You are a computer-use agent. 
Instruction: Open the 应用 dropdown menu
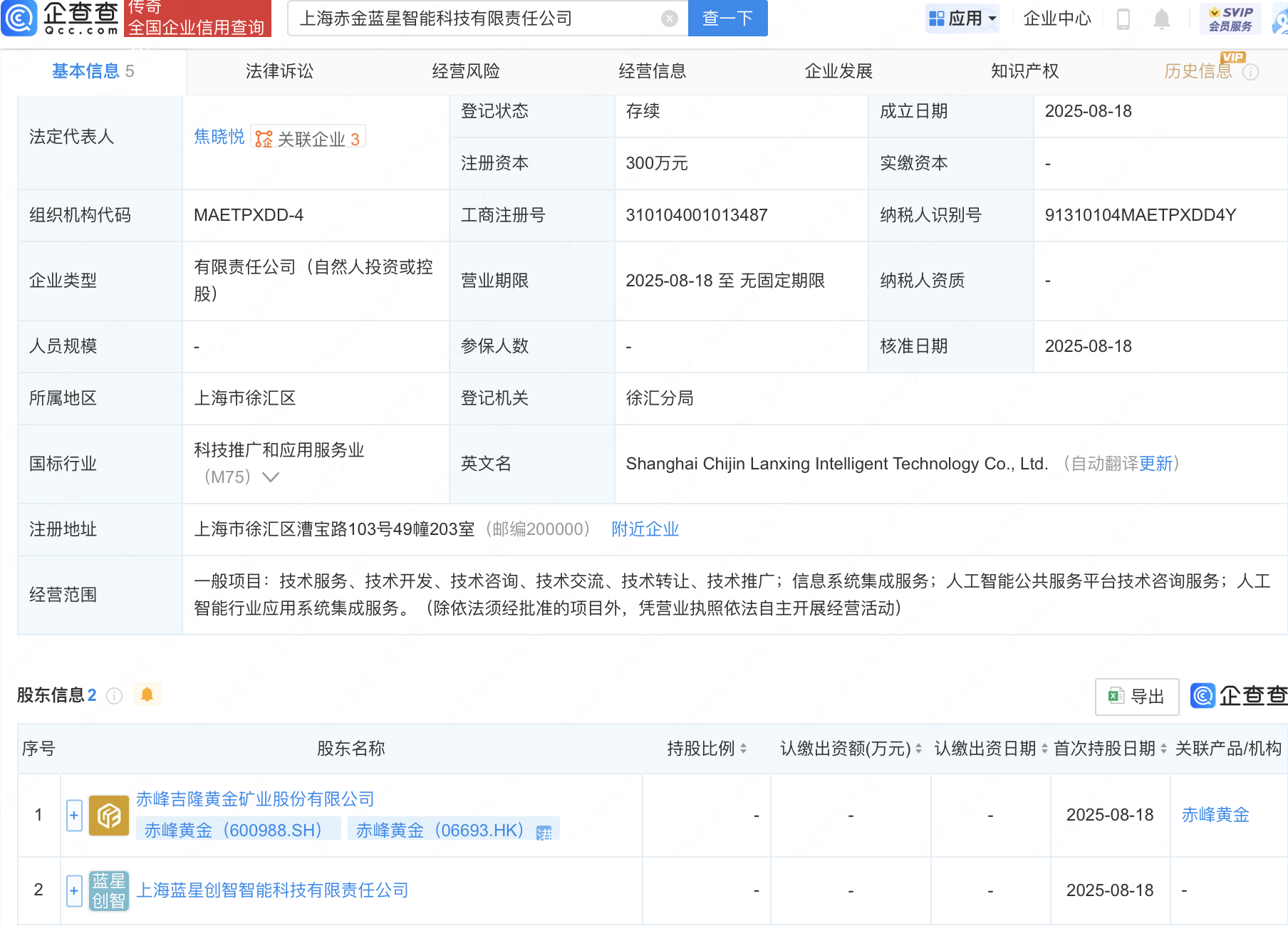click(x=962, y=19)
